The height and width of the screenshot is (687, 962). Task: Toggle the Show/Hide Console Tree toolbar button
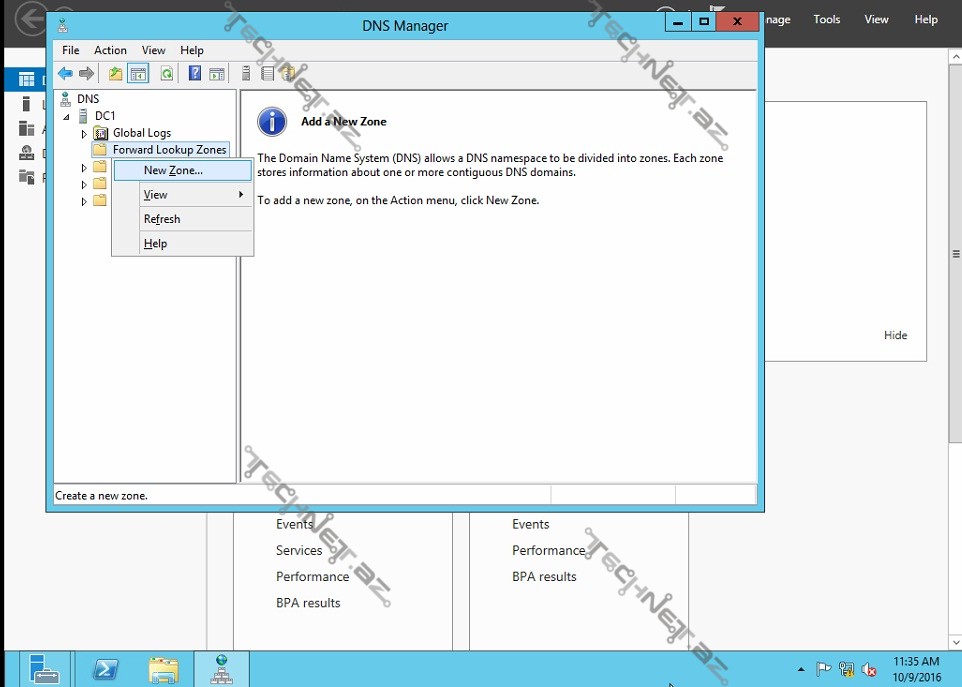tap(138, 73)
